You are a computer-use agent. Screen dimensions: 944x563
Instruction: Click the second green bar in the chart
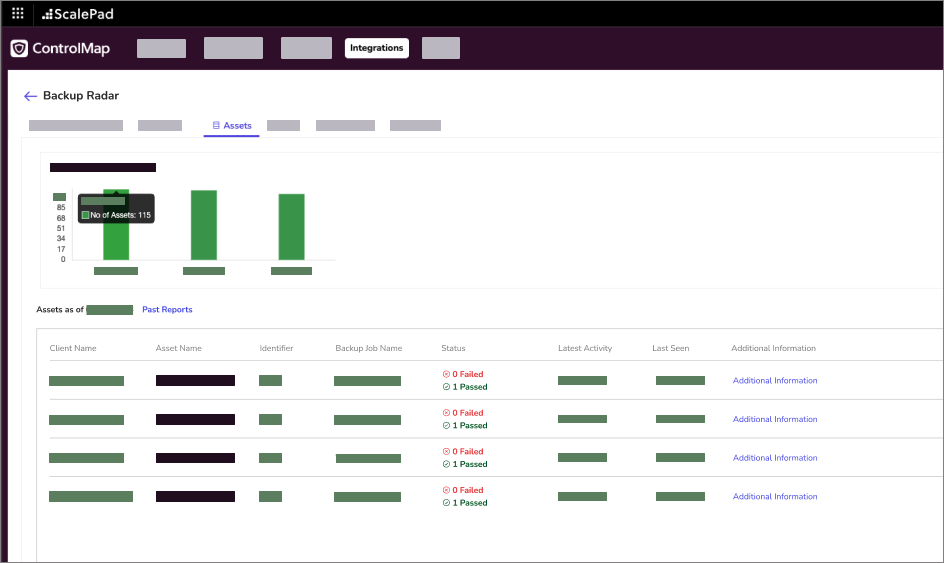pos(204,225)
